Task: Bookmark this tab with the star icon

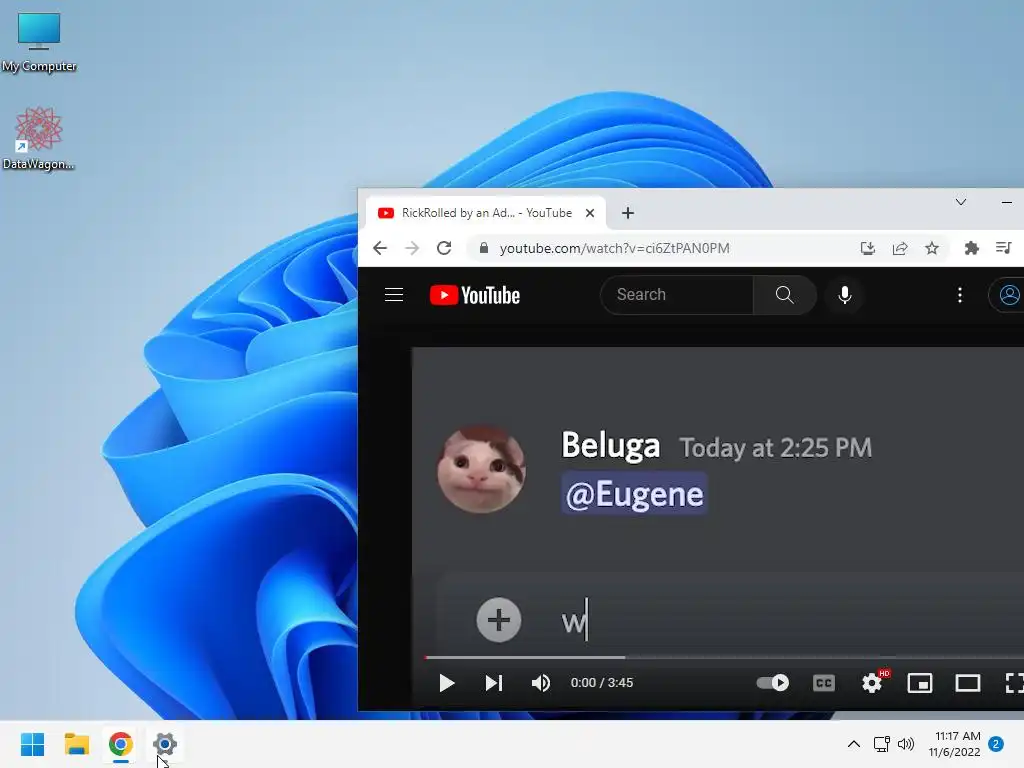Action: (x=932, y=248)
